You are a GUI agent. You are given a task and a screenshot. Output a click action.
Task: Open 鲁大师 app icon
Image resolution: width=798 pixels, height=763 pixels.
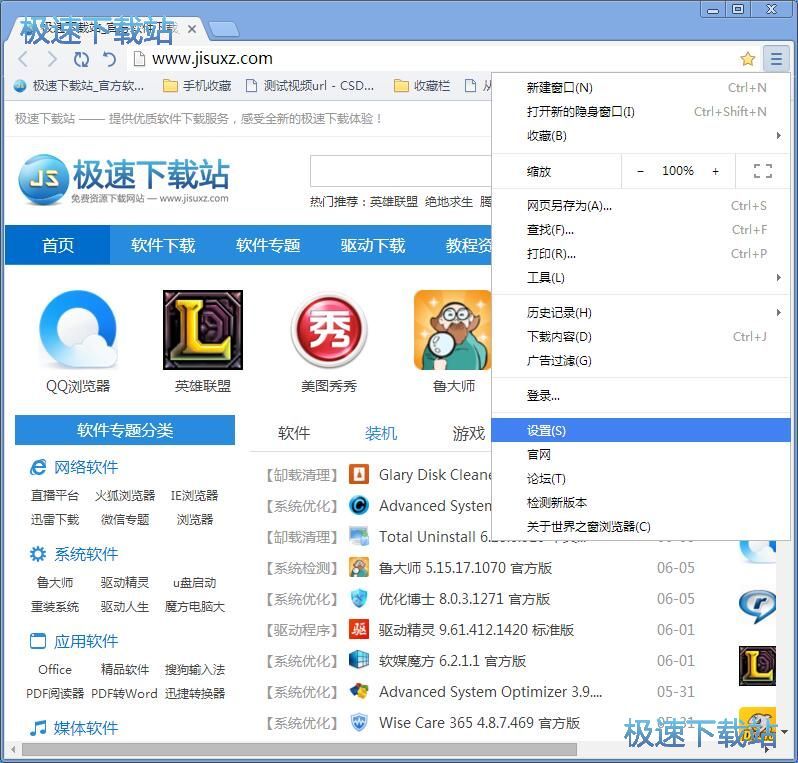(x=452, y=330)
